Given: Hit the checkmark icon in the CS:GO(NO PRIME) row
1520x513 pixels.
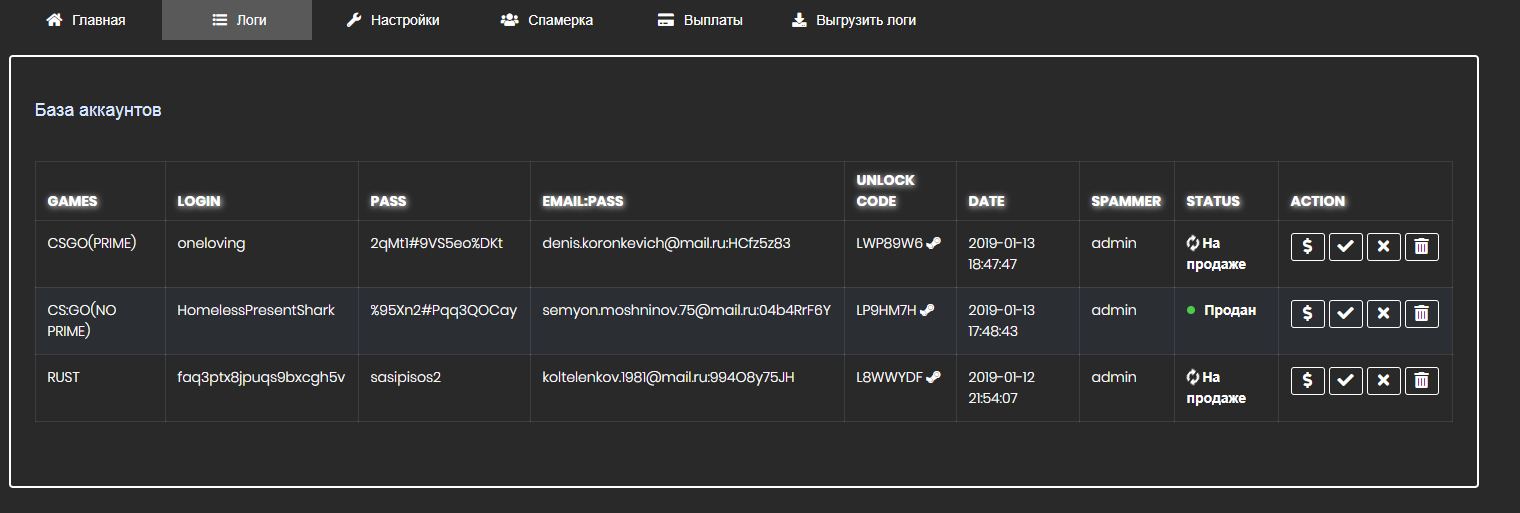Looking at the screenshot, I should (1345, 314).
